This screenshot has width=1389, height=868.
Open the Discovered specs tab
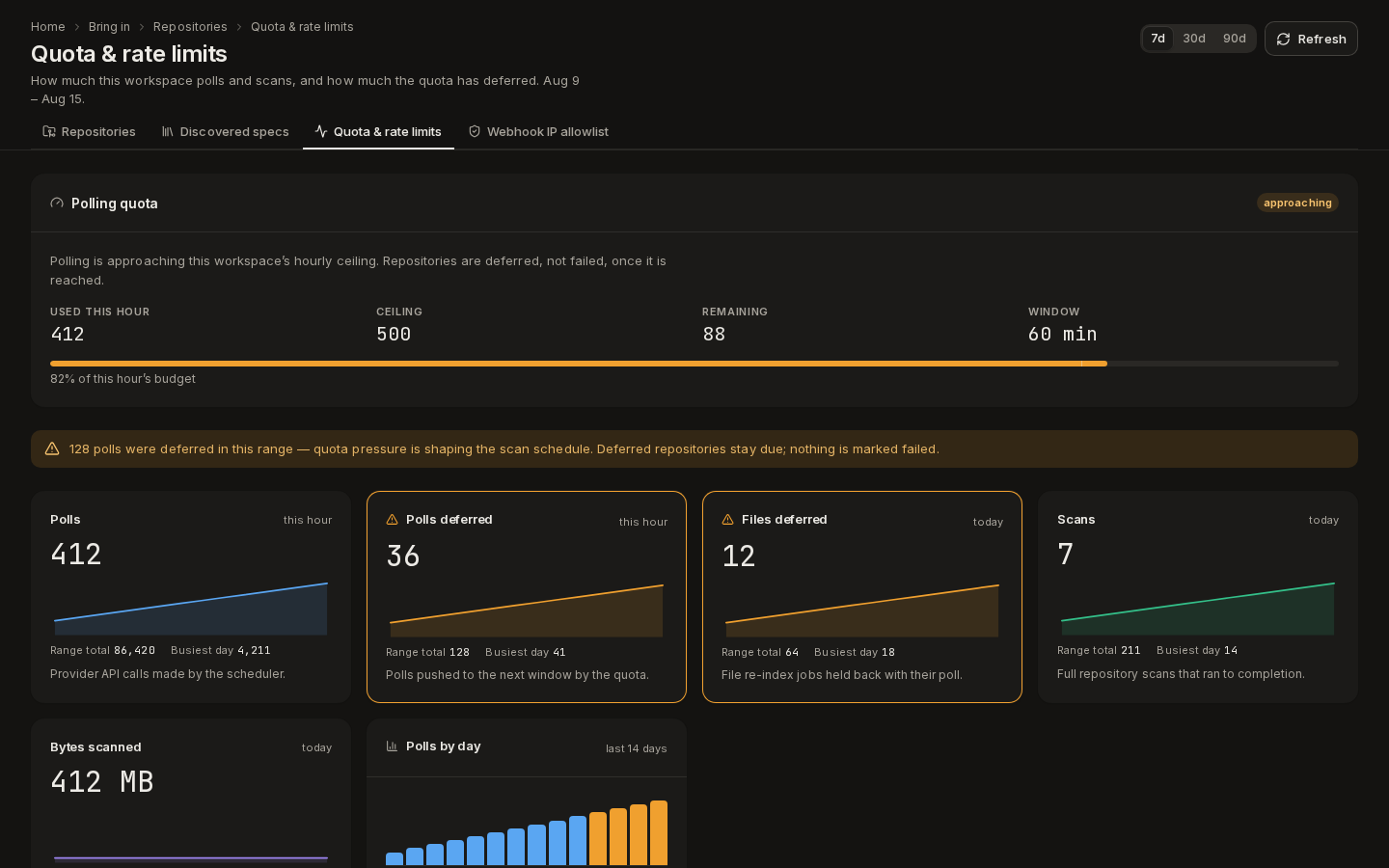[x=225, y=131]
